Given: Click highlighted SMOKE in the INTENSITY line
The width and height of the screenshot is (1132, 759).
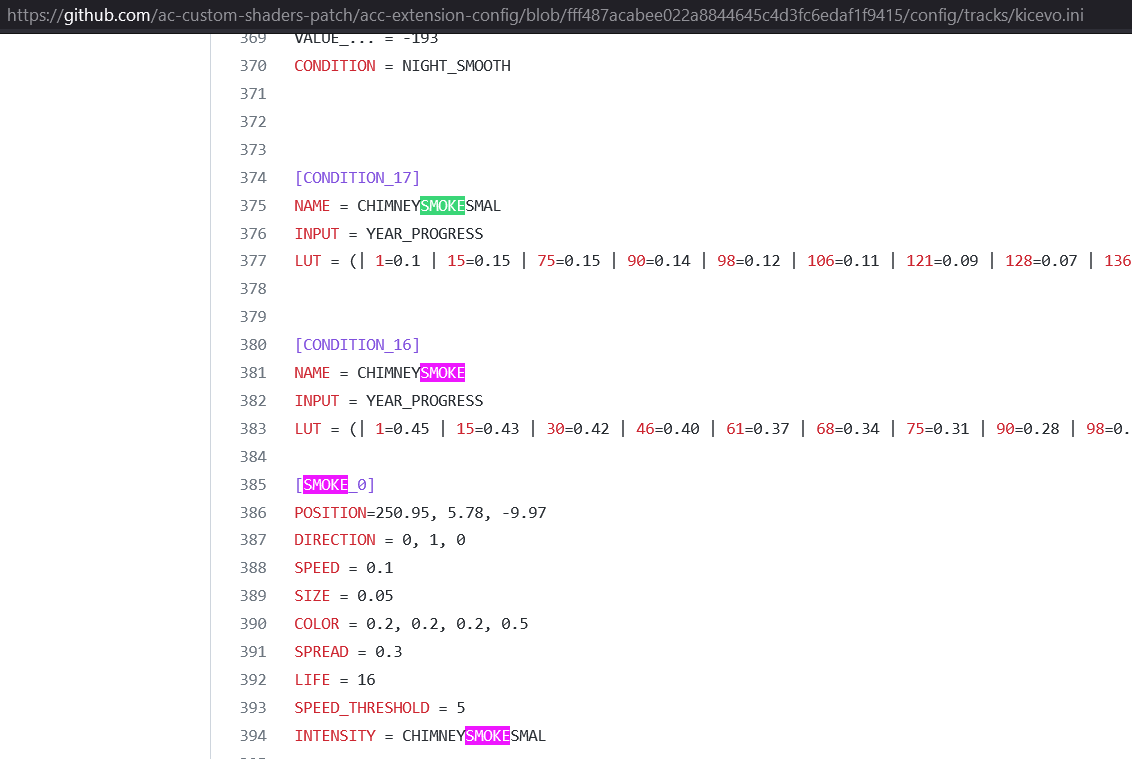Looking at the screenshot, I should [x=487, y=736].
